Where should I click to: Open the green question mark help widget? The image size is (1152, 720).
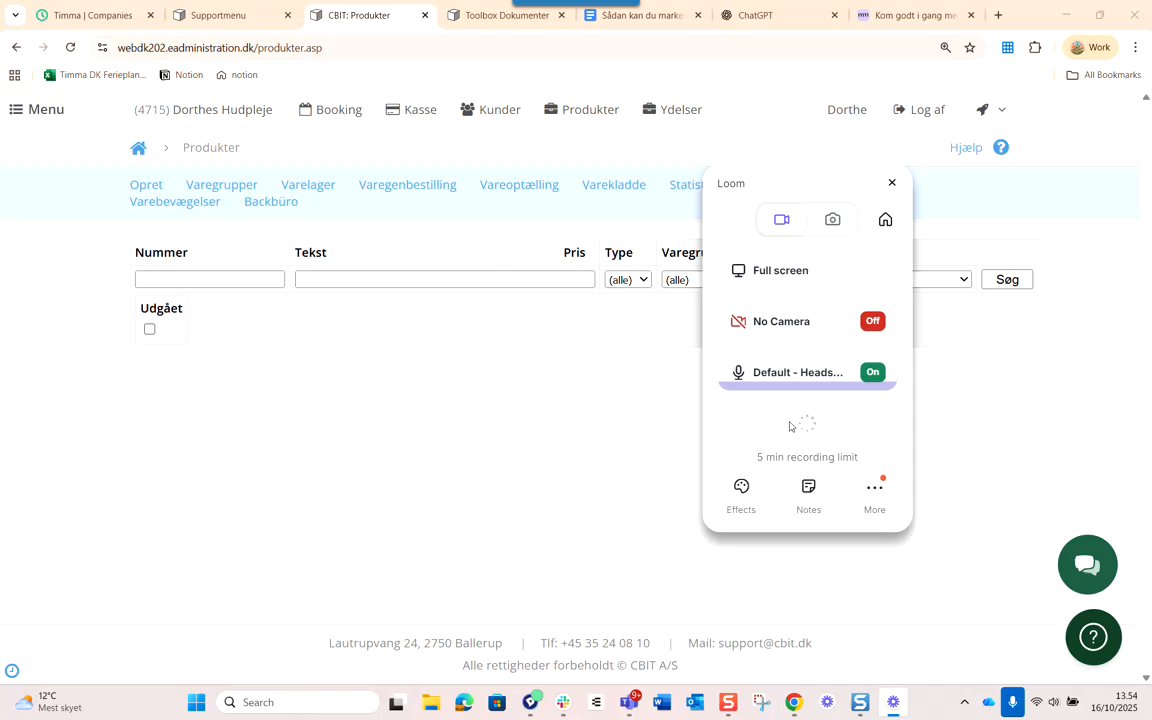(1093, 637)
